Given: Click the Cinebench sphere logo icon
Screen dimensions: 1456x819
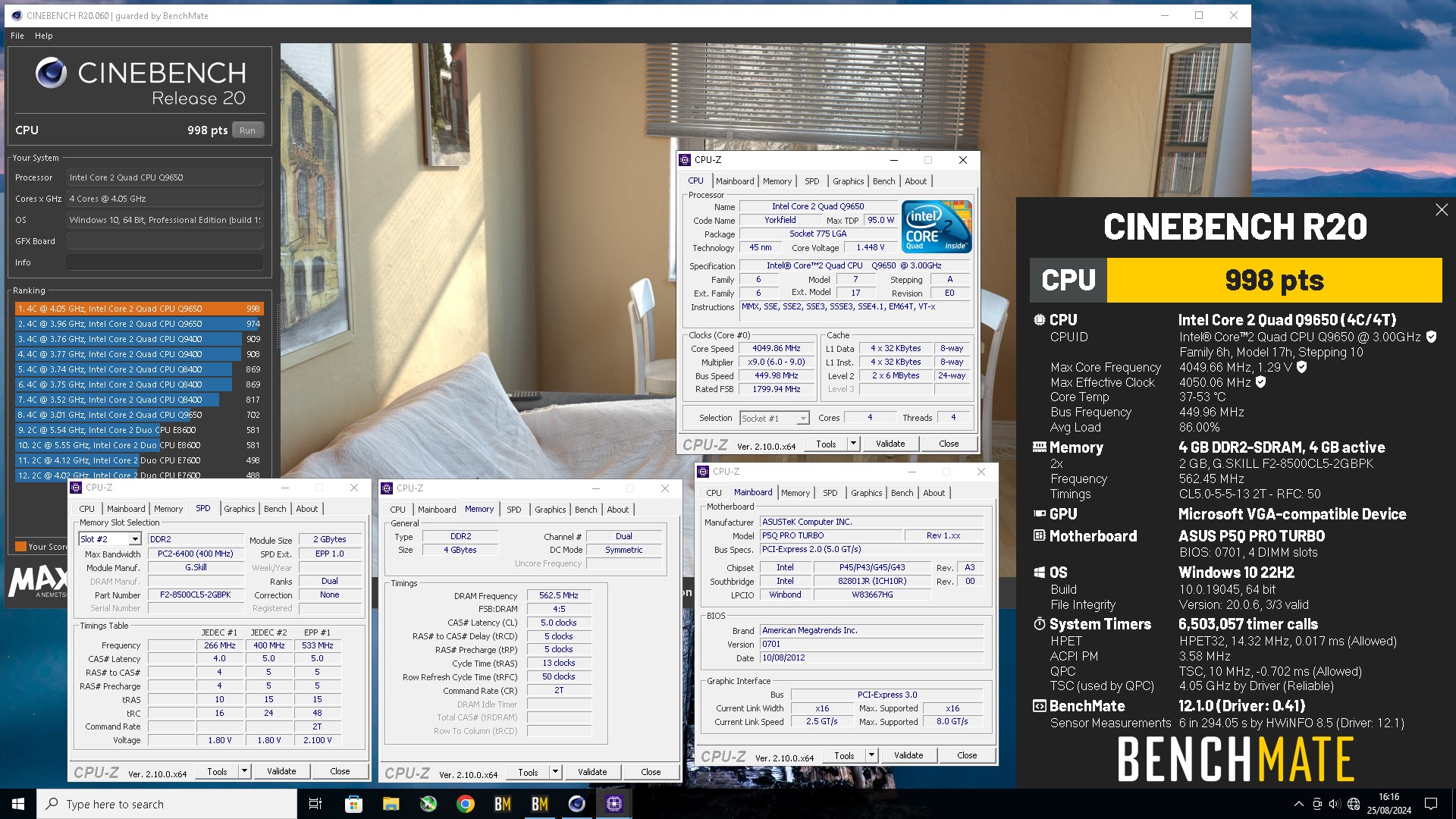Looking at the screenshot, I should (x=52, y=74).
